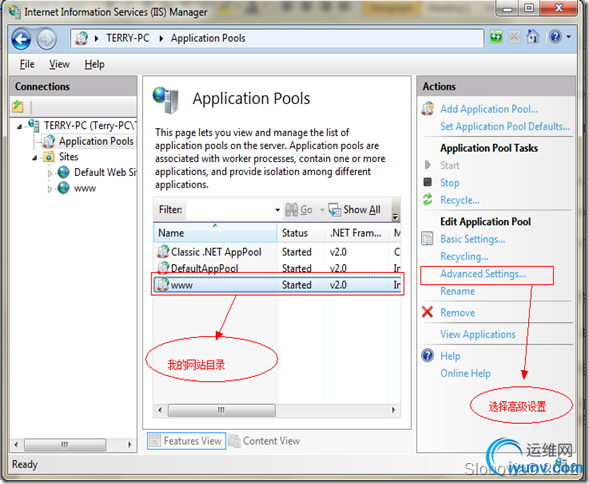Collapse the Sites tree node
Screen dimensions: 589x484
[x=35, y=158]
